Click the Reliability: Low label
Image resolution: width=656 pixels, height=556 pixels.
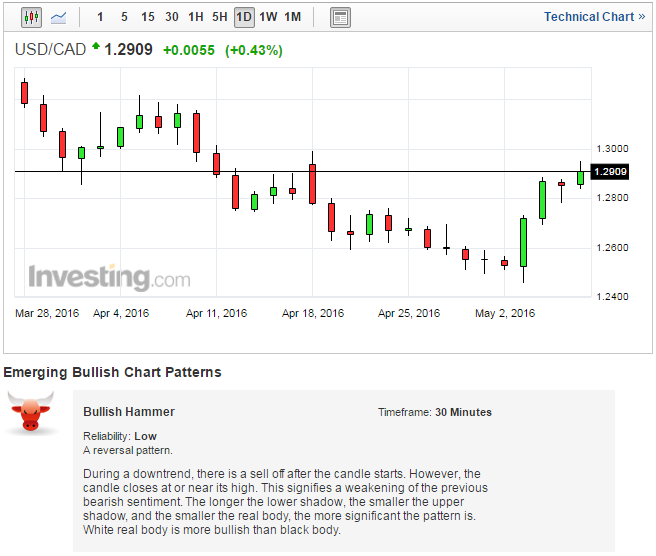click(120, 436)
